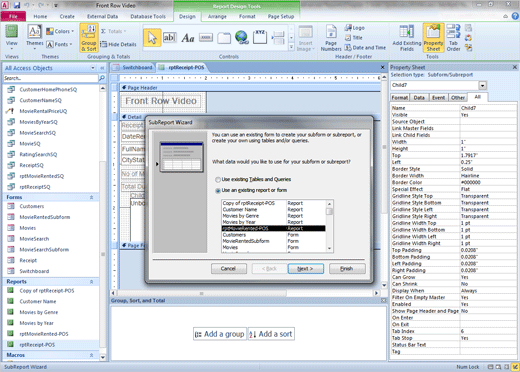Open the Totals dropdown

pyautogui.click(x=113, y=31)
